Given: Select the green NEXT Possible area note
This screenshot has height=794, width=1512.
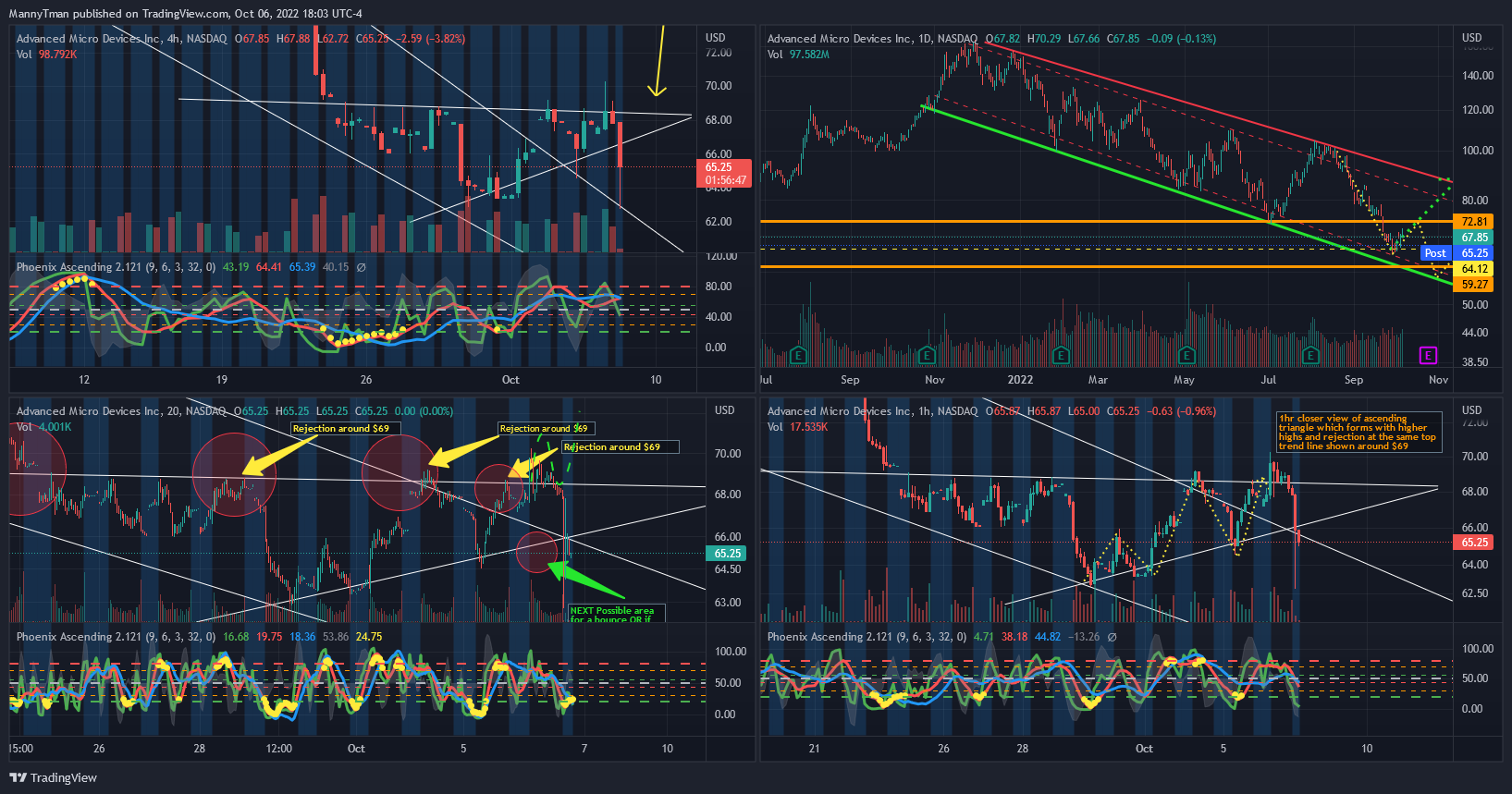Looking at the screenshot, I should point(616,615).
